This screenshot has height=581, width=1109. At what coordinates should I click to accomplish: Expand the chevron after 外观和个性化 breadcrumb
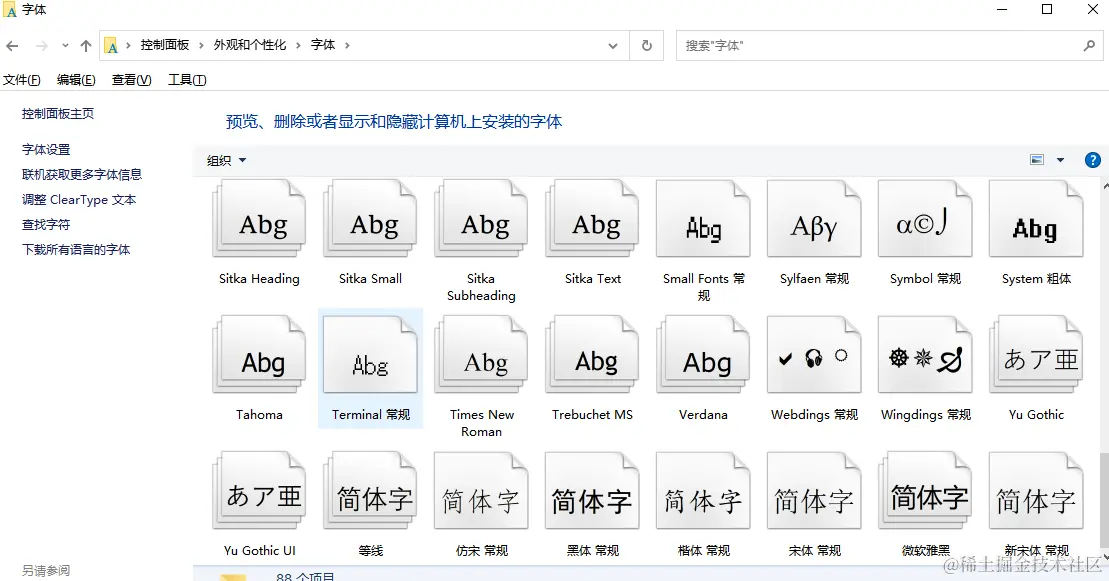coord(298,45)
